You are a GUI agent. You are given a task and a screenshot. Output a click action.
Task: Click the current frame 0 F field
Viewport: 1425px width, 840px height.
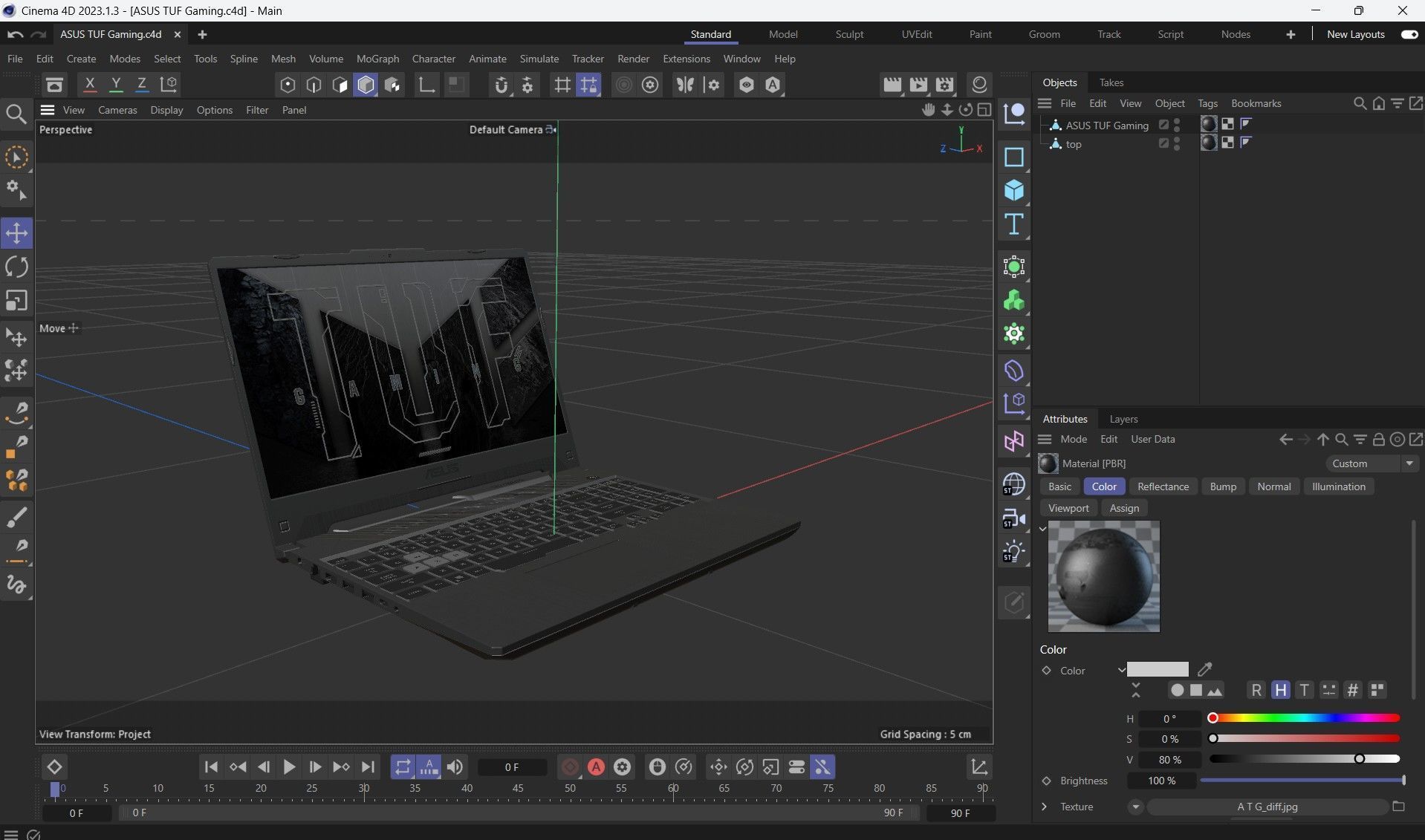[512, 767]
